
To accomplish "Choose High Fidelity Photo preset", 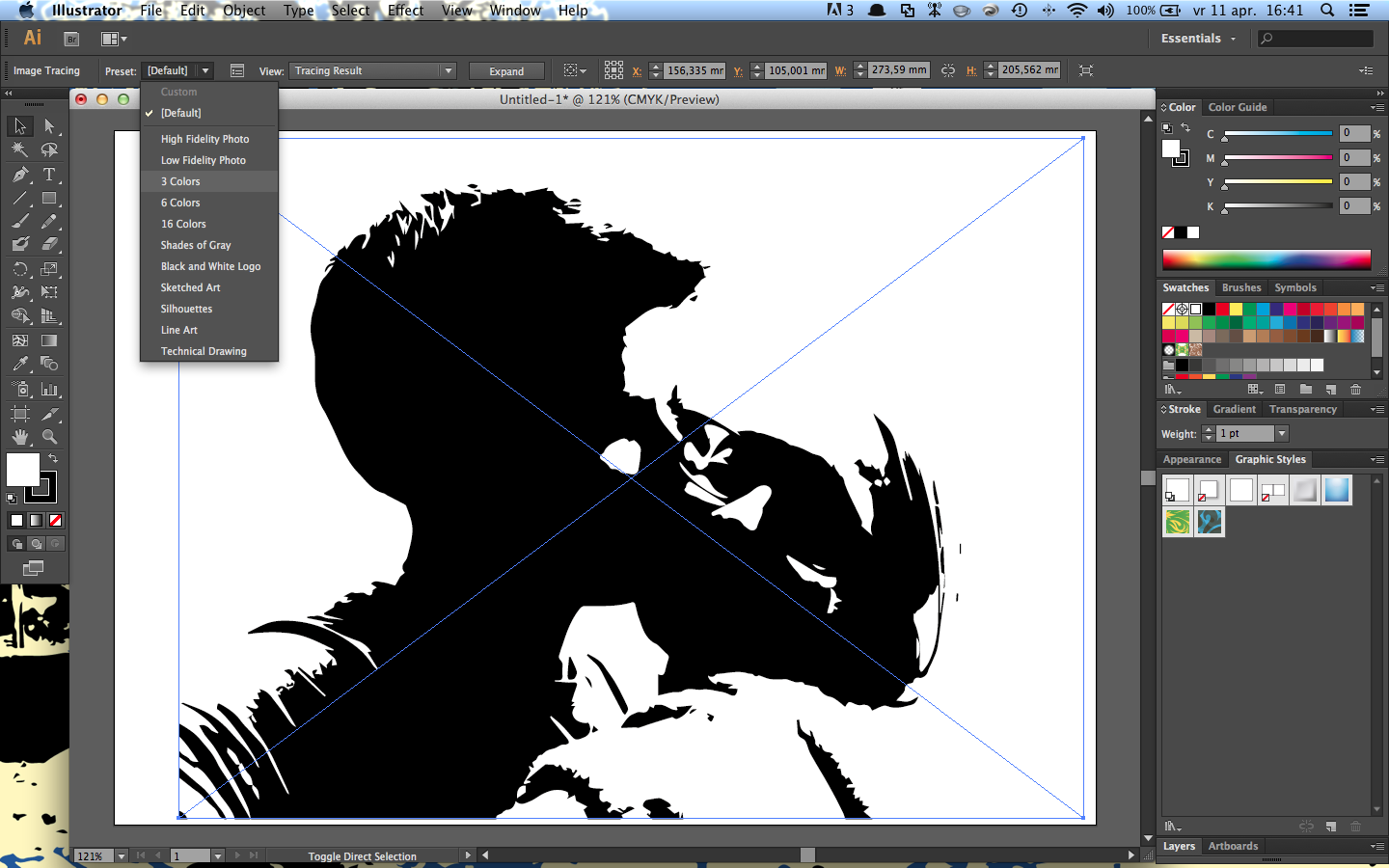I will click(x=209, y=139).
